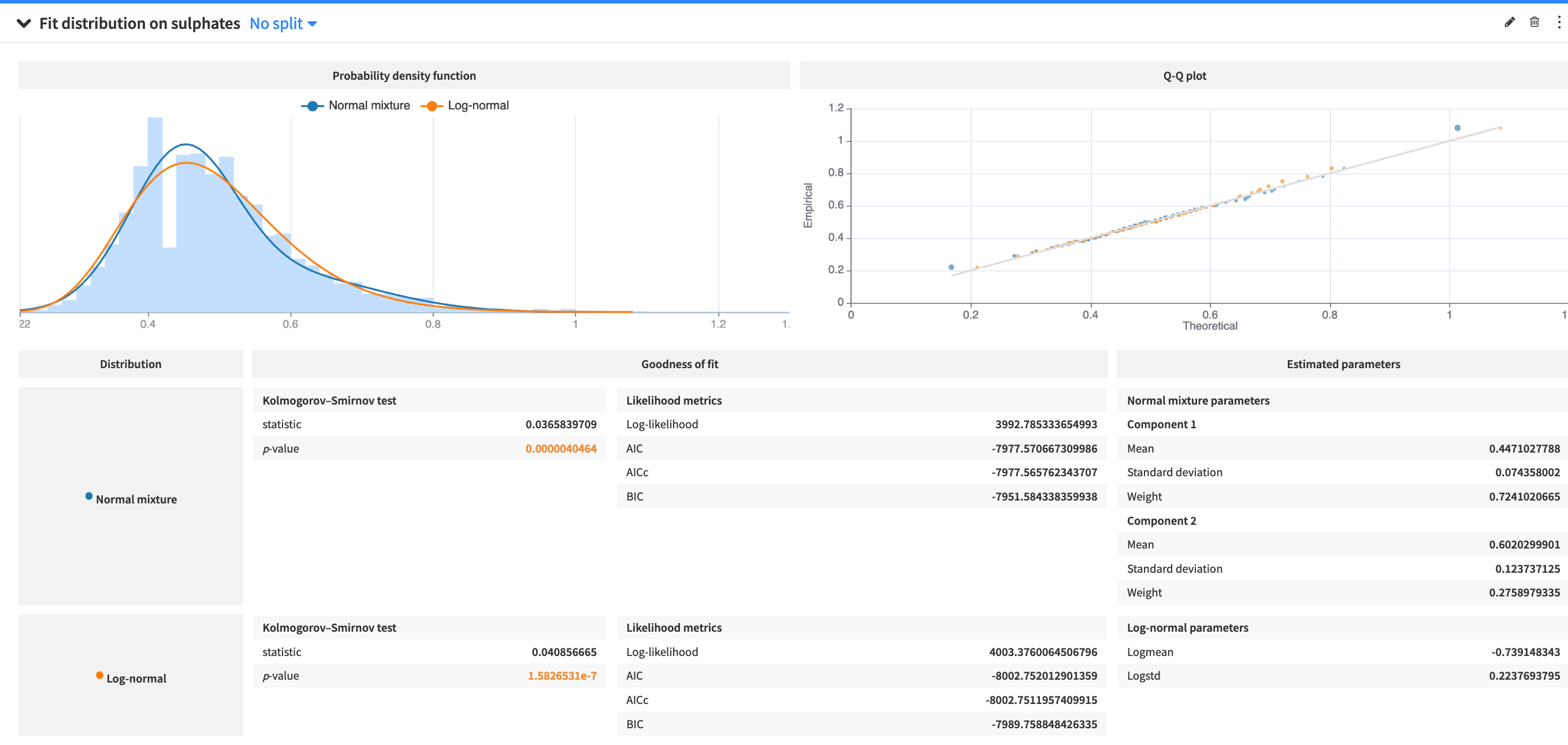The width and height of the screenshot is (1568, 745).
Task: Click the tallest histogram bar in PDF chart
Action: (155, 214)
